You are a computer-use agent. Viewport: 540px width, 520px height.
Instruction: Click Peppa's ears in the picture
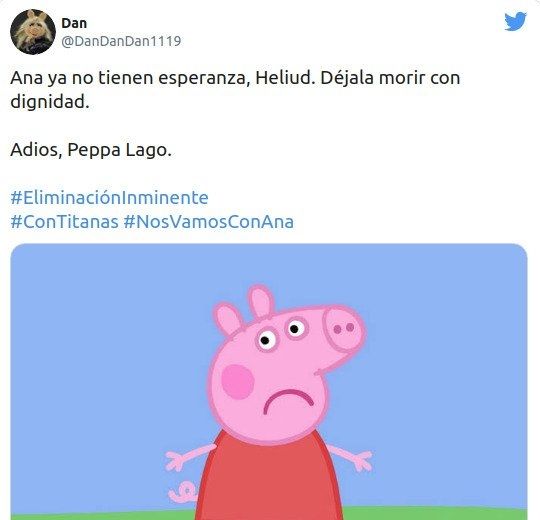[x=244, y=308]
